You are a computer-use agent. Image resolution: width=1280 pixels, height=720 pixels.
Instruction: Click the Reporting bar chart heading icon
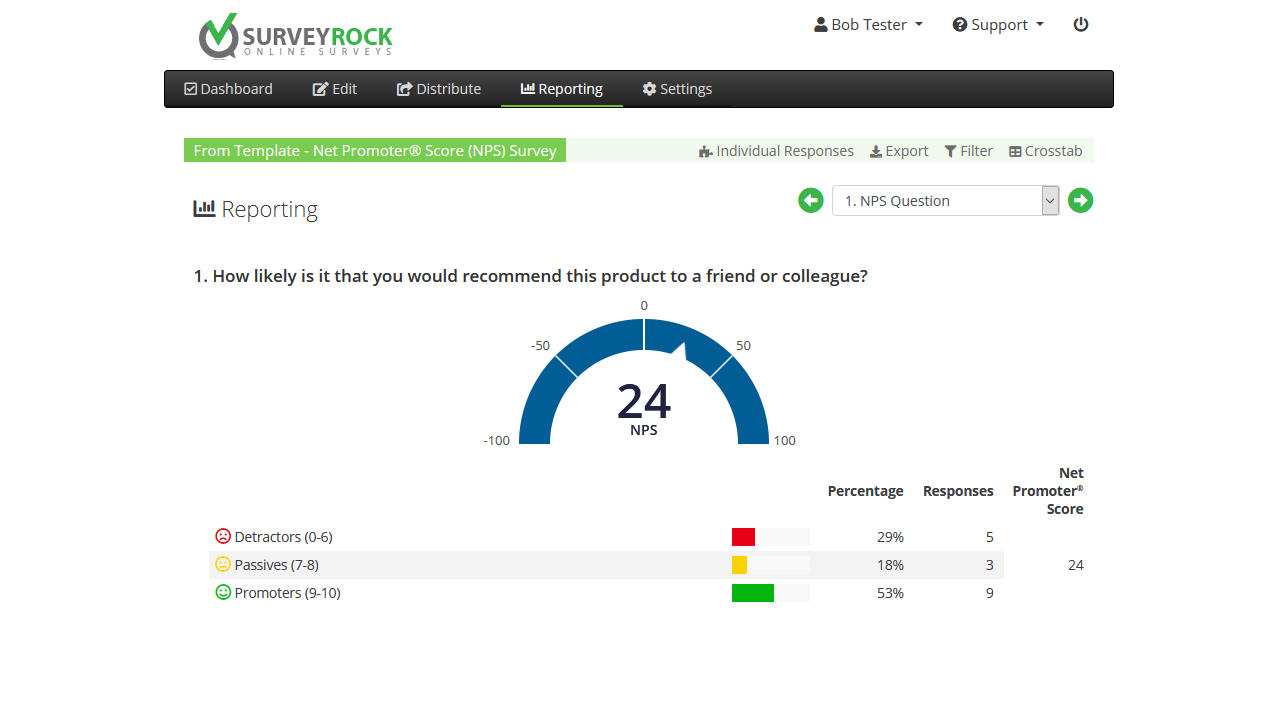tap(204, 208)
